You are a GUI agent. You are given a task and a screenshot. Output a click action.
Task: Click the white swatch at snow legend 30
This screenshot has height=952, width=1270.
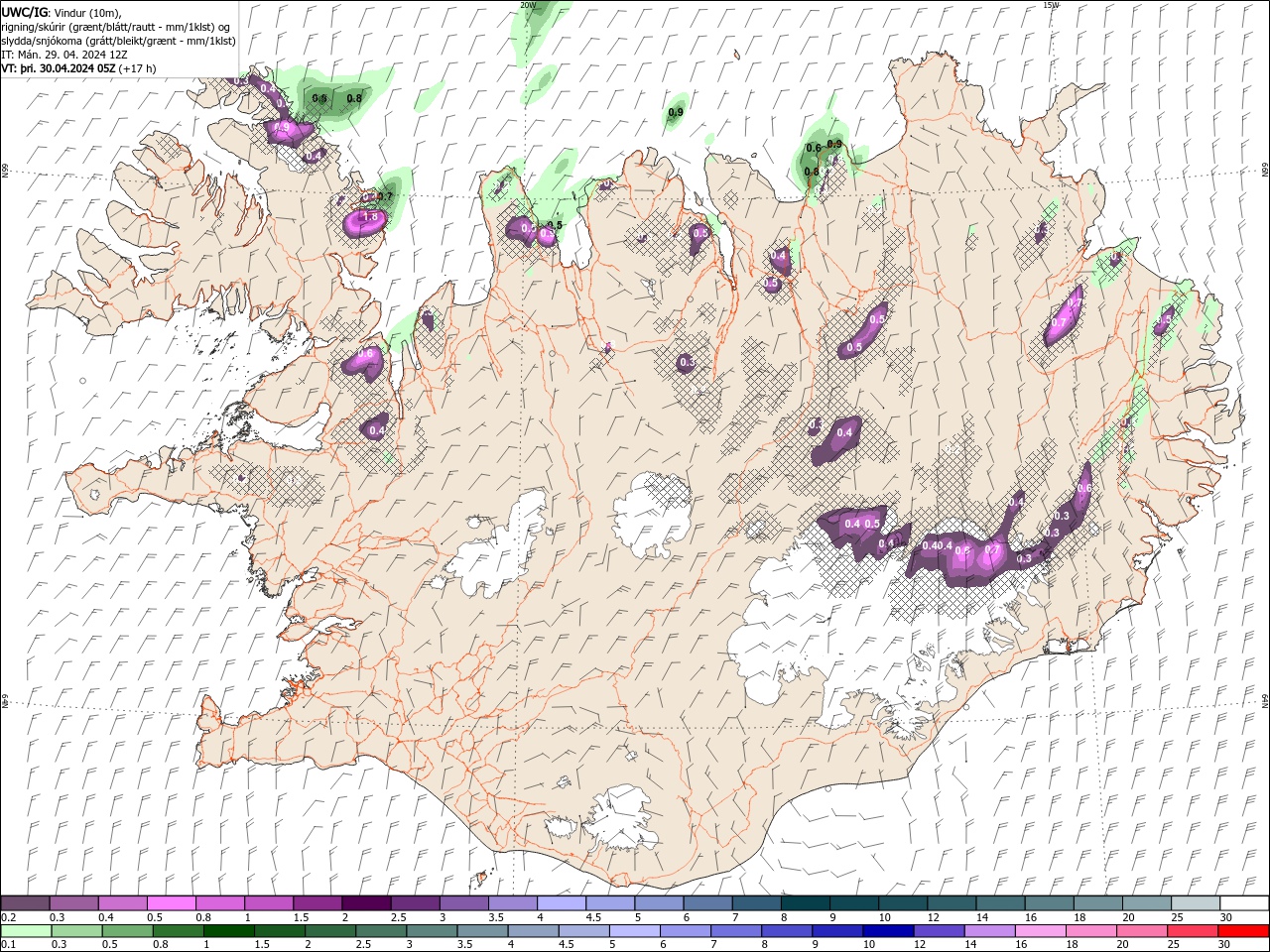[1243, 903]
